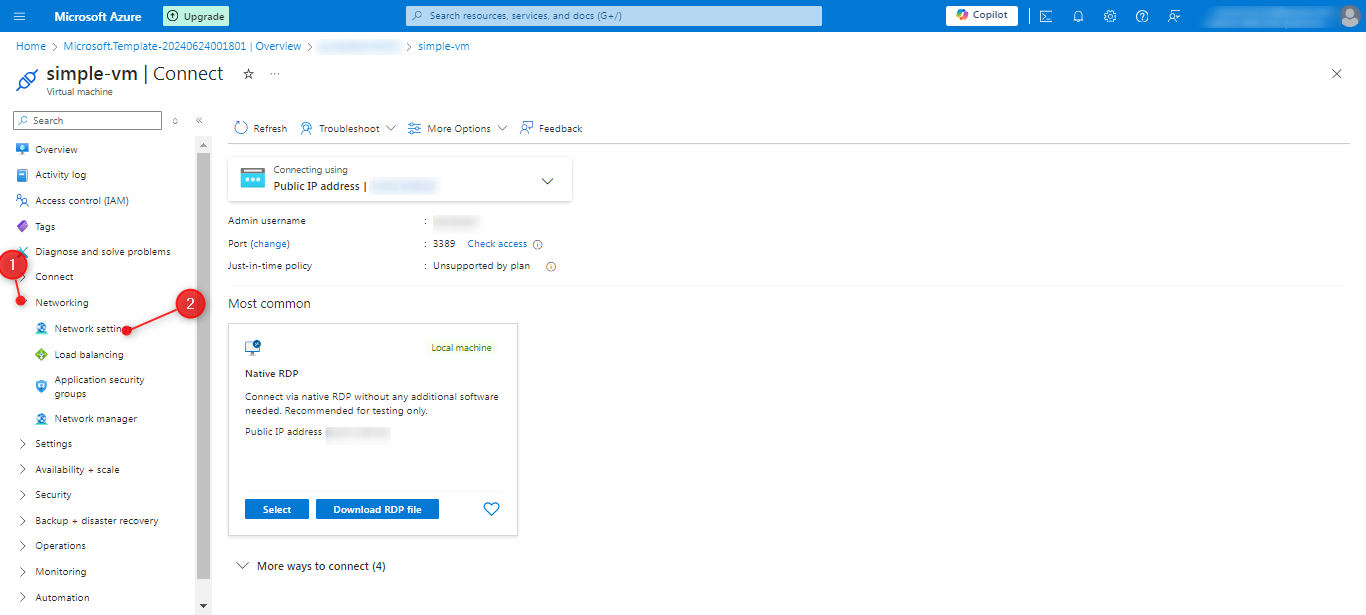
Task: Click the Refresh toolbar icon
Action: tap(241, 128)
